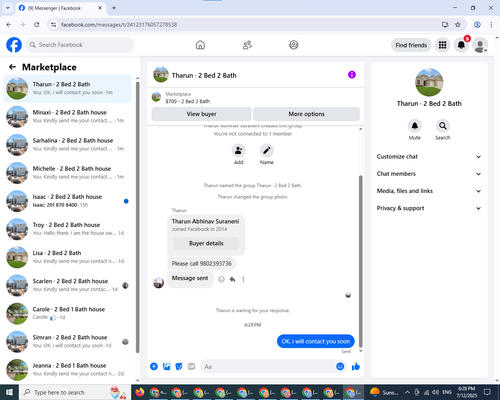Click the taskbar 'Type here to search' box
500x400 pixels.
coord(74,392)
